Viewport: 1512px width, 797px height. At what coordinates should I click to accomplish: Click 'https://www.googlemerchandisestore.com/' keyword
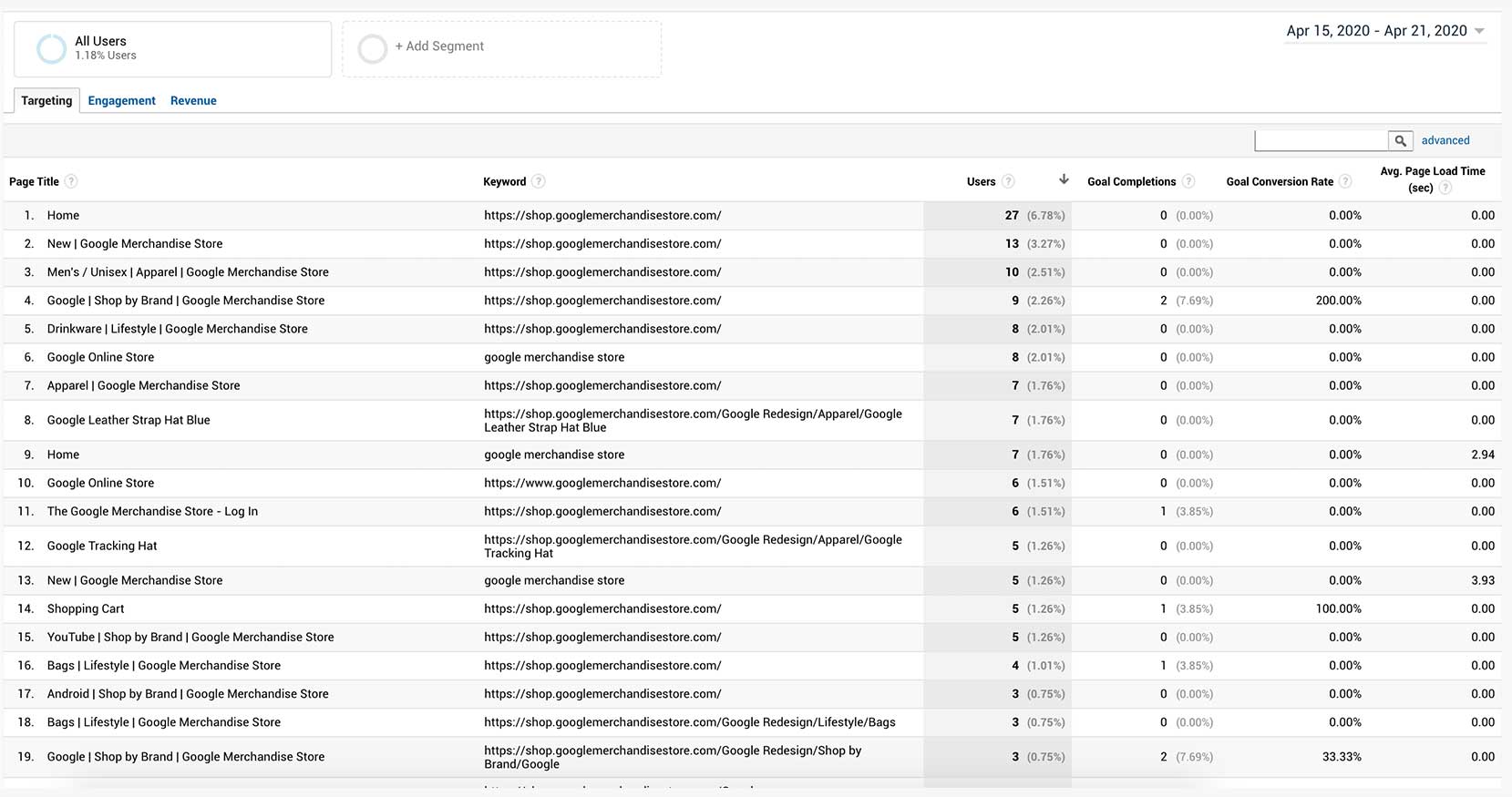[602, 483]
